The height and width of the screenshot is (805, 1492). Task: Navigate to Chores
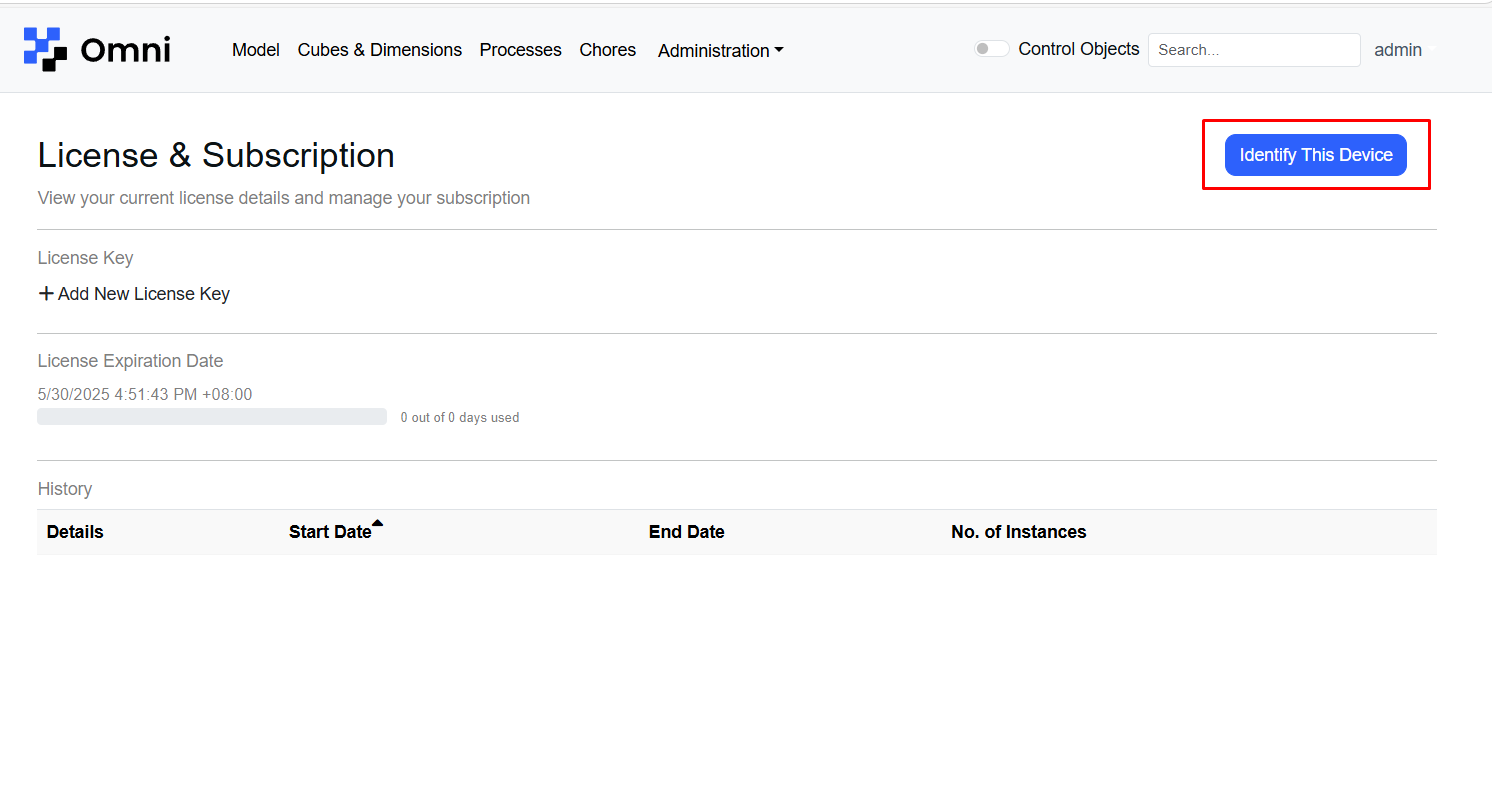[x=608, y=50]
